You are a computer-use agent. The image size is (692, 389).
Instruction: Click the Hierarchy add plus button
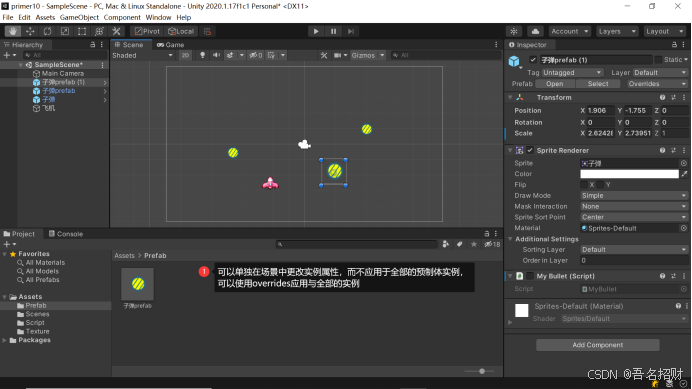[7, 55]
